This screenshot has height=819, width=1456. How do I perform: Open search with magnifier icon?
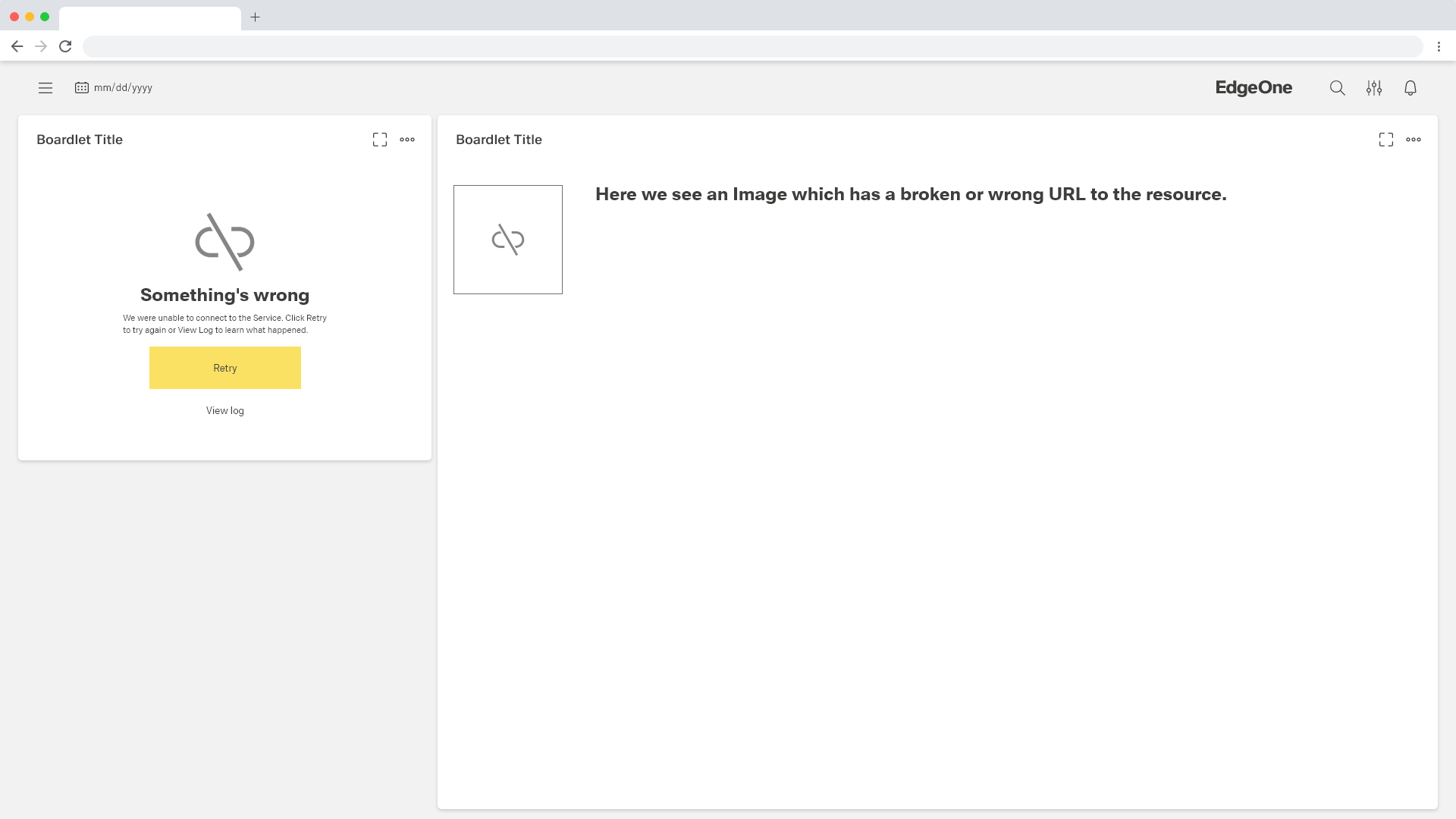click(1337, 88)
